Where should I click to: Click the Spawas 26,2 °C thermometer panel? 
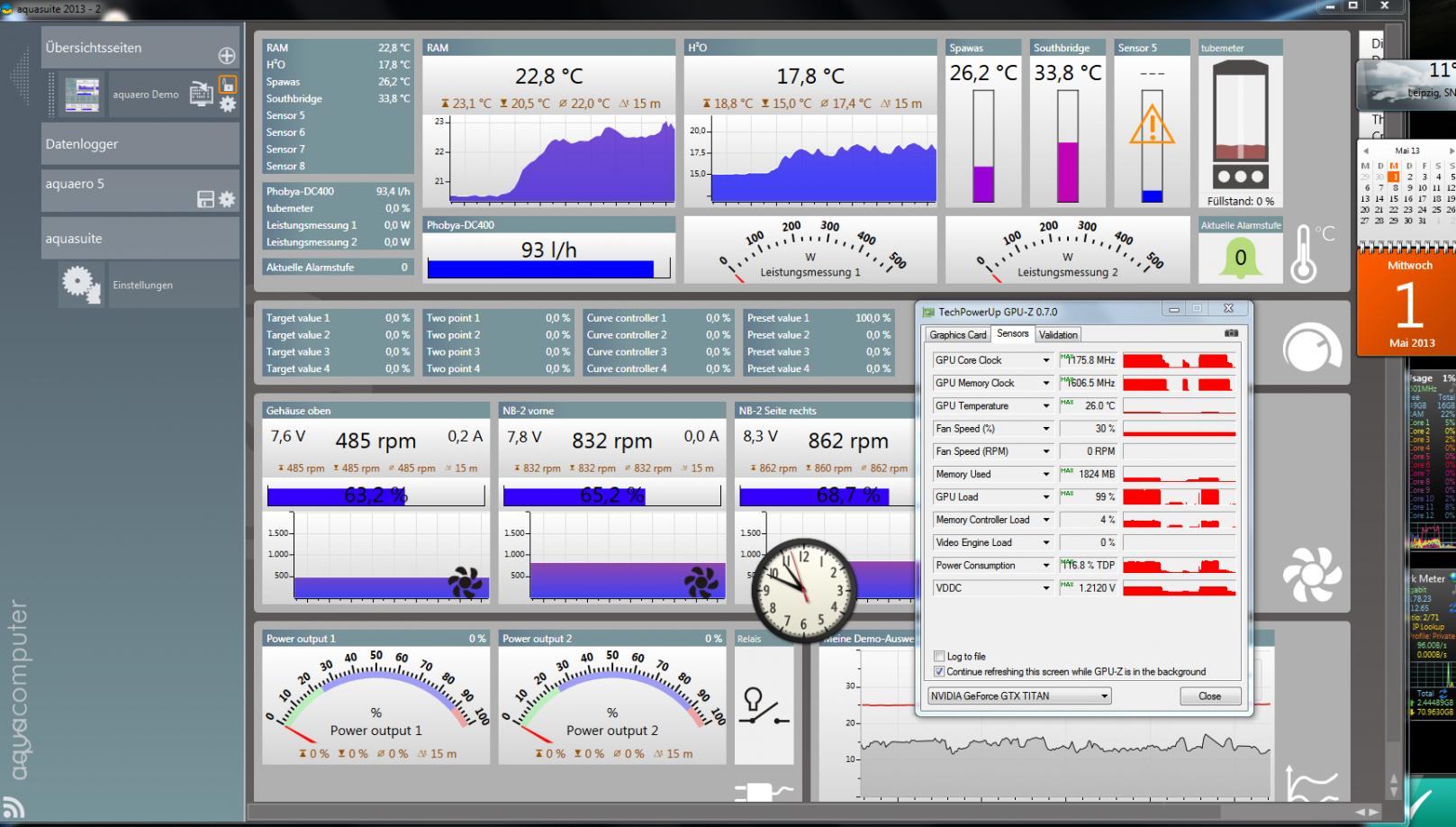pos(983,123)
